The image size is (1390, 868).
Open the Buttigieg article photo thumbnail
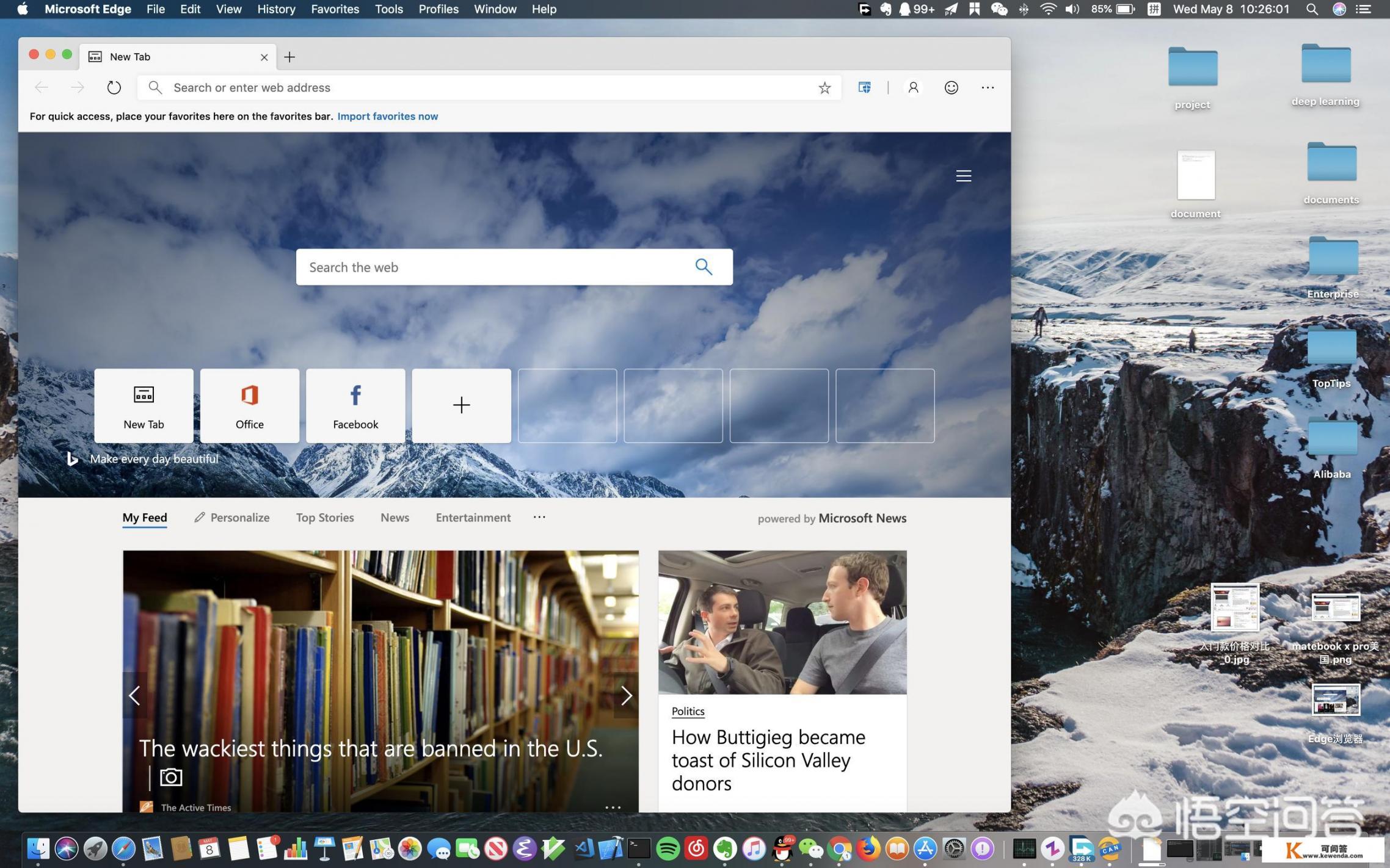(x=782, y=622)
